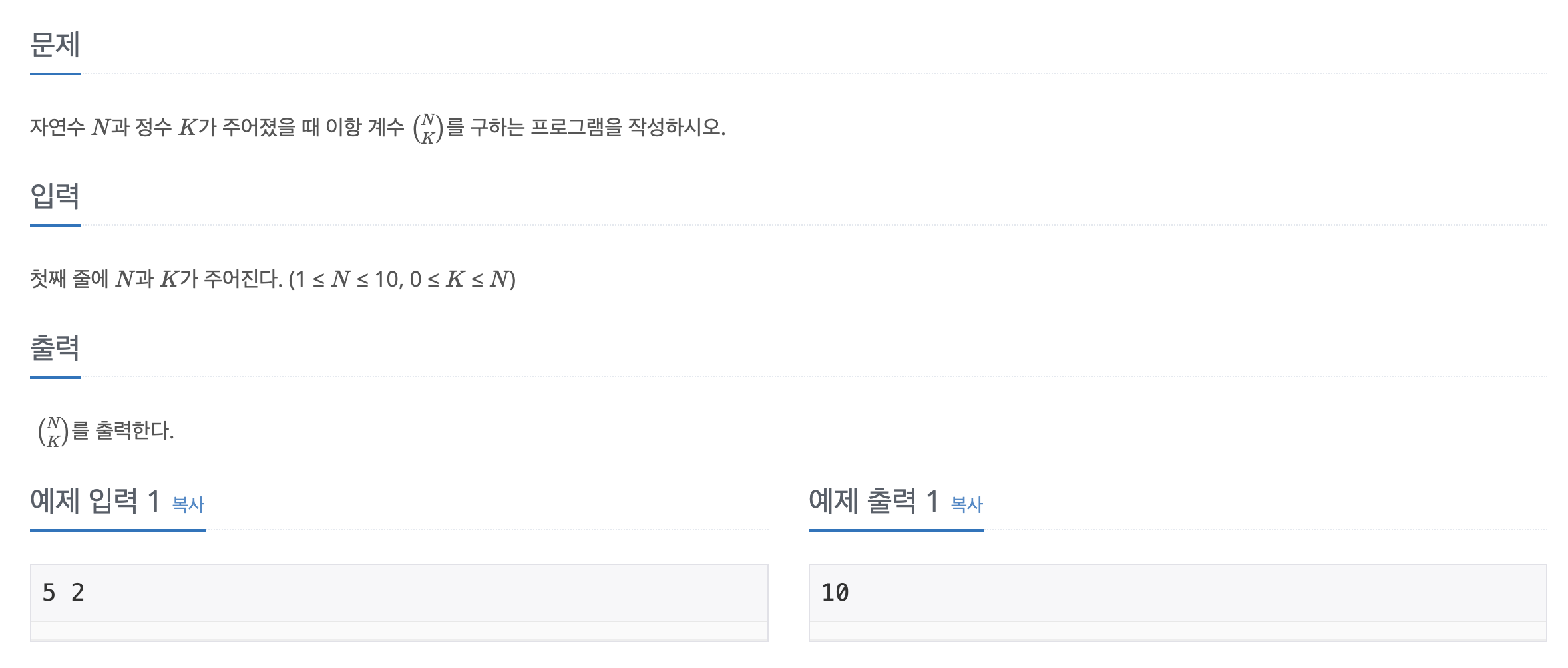The width and height of the screenshot is (1568, 668).
Task: Click the binomial coefficient formula in problem statement
Action: tap(428, 128)
